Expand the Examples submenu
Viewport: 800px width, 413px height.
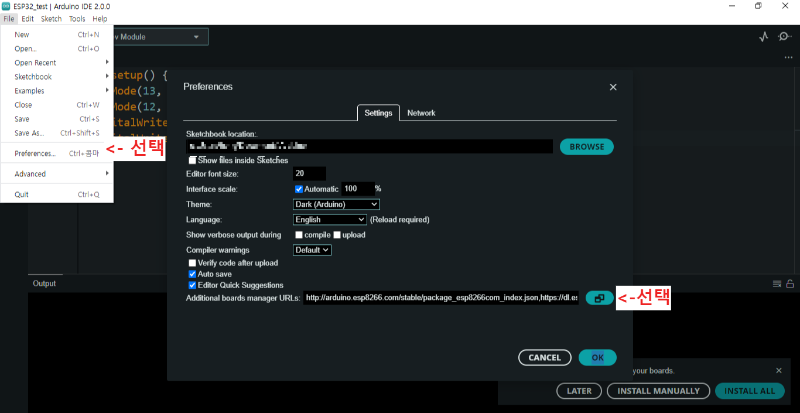[57, 91]
